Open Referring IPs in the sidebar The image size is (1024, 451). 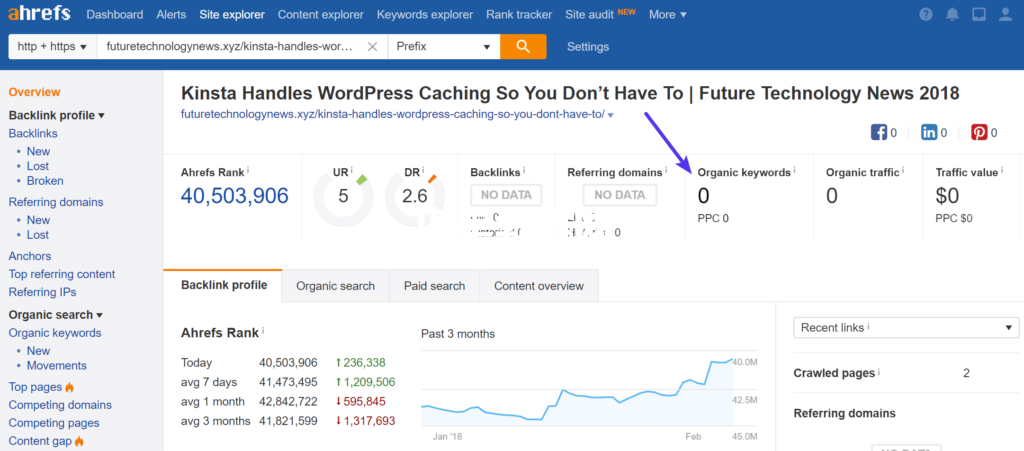[x=42, y=292]
